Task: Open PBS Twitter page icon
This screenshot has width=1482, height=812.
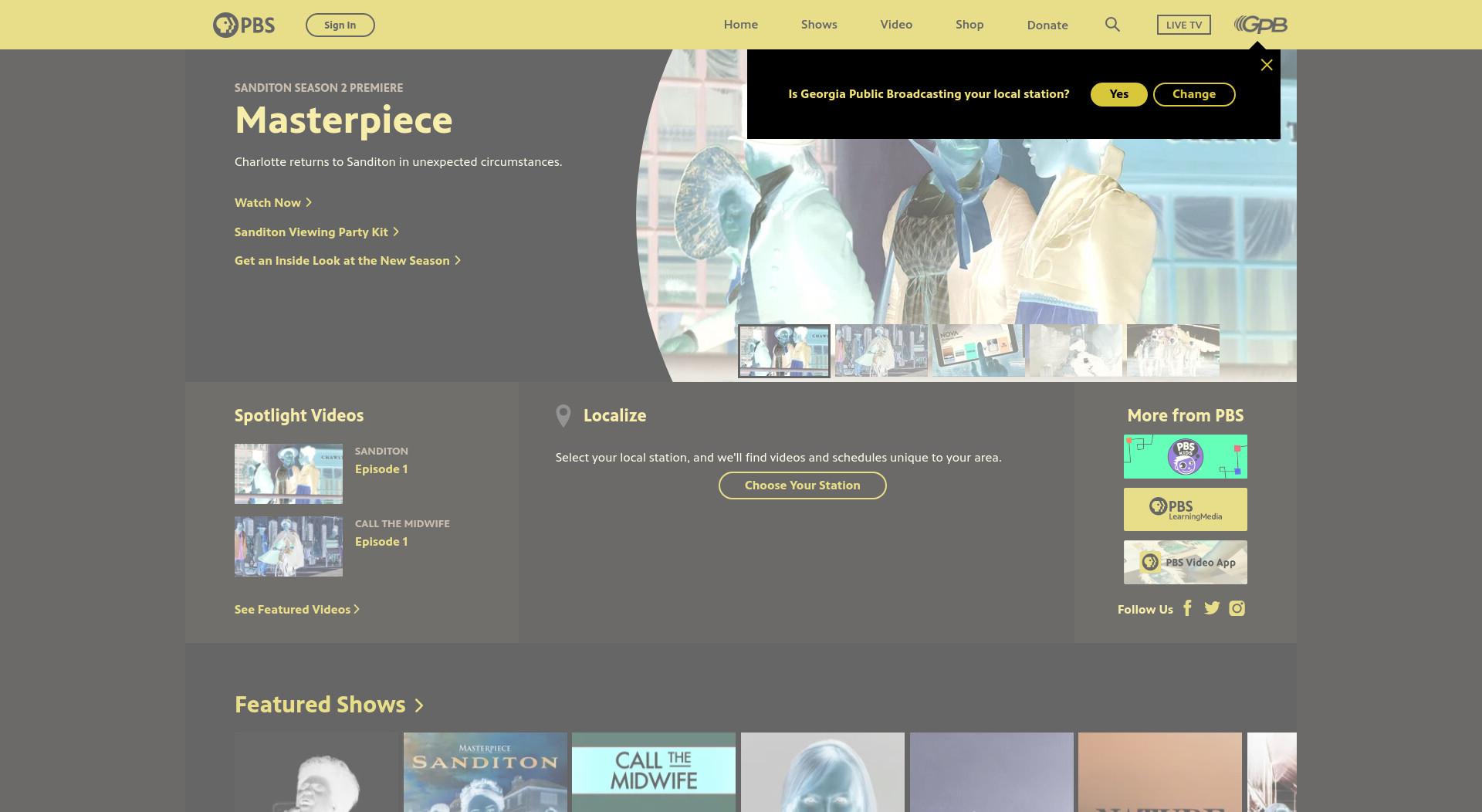Action: (1212, 608)
